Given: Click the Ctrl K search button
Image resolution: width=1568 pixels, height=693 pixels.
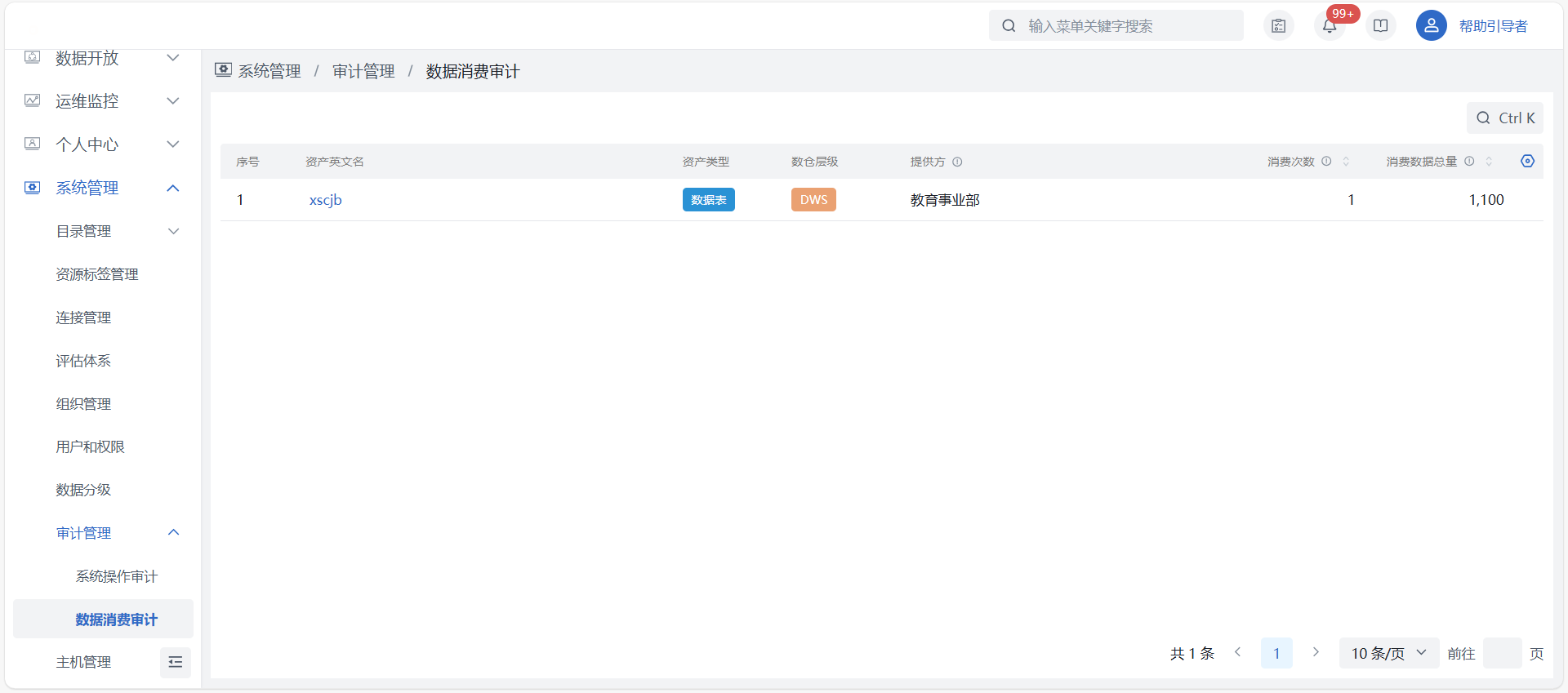Looking at the screenshot, I should pyautogui.click(x=1505, y=118).
